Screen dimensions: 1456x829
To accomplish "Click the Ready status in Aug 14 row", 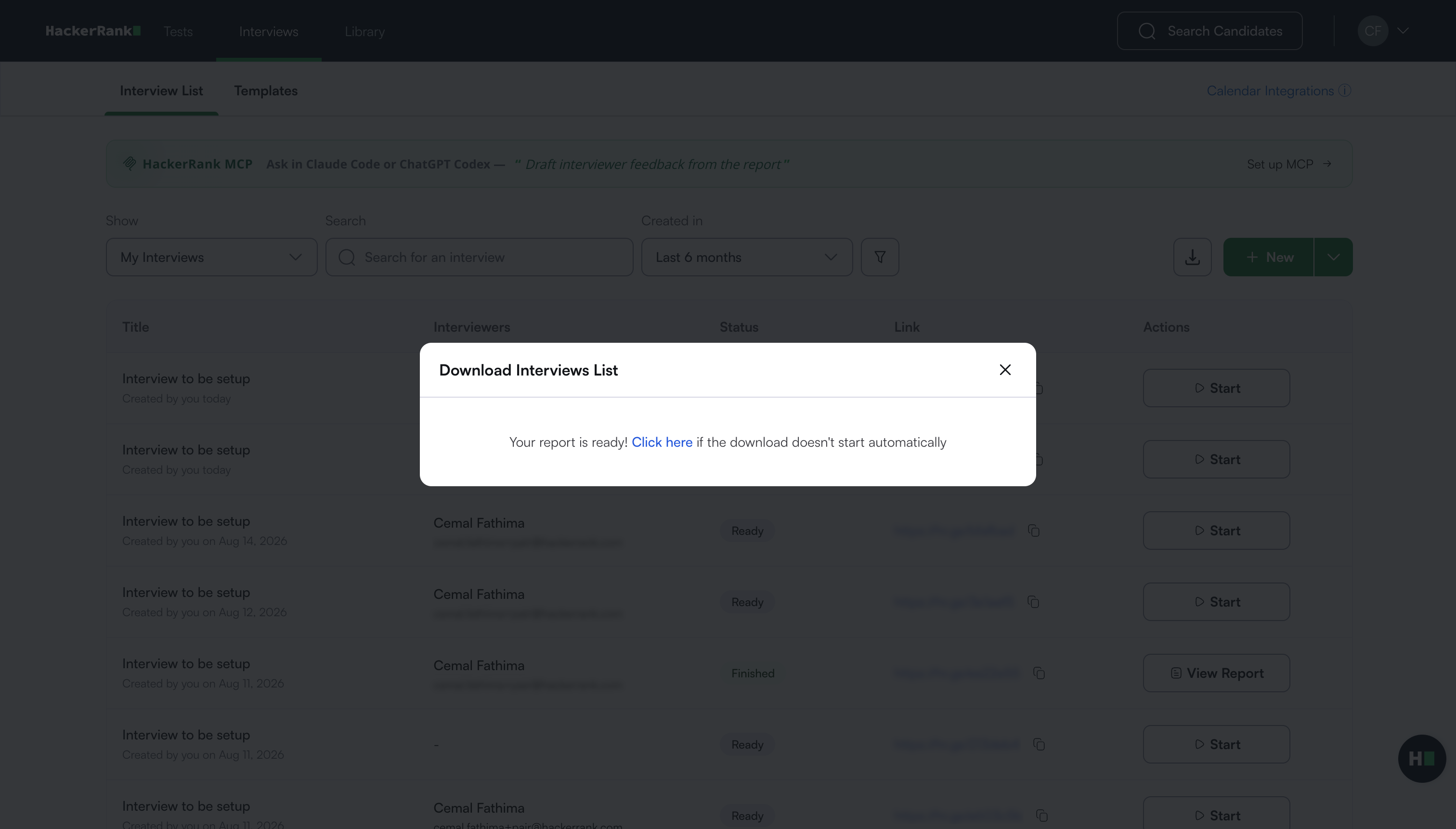I will [747, 531].
